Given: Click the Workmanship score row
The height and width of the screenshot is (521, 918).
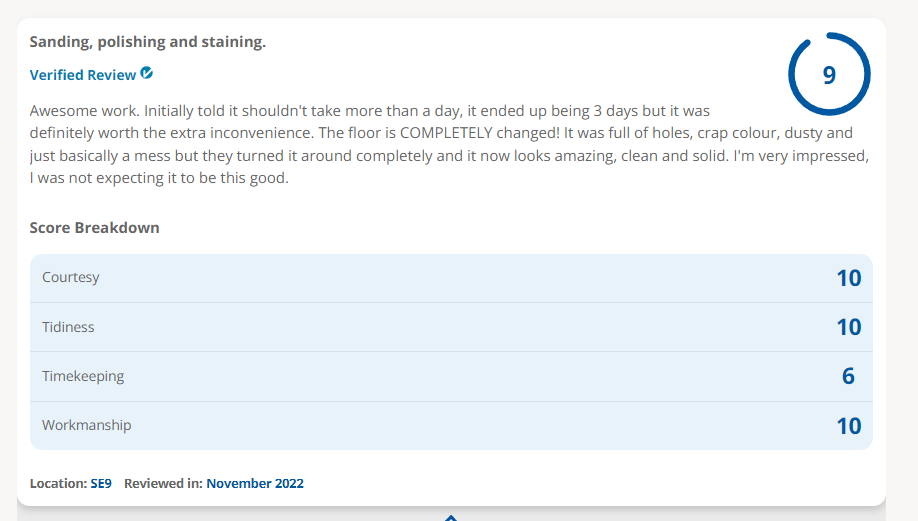Looking at the screenshot, I should click(451, 426).
